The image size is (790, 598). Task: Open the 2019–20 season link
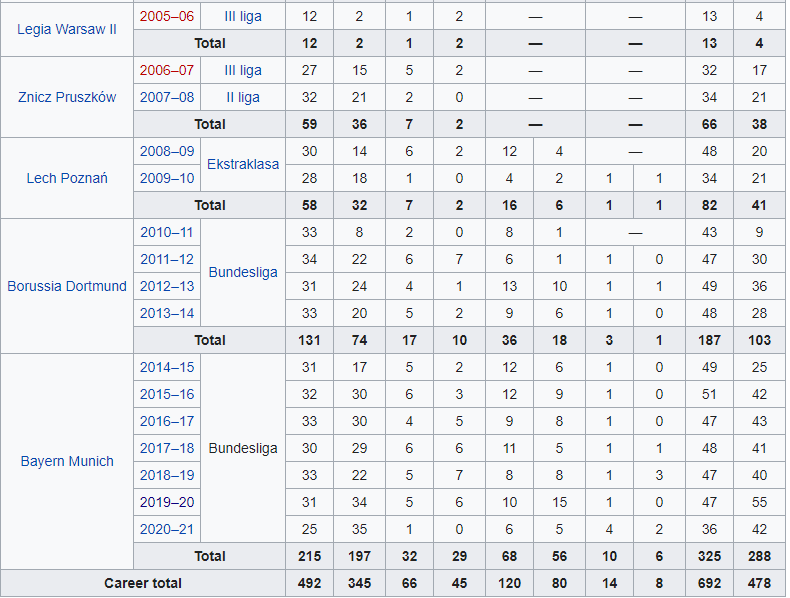[x=167, y=502]
